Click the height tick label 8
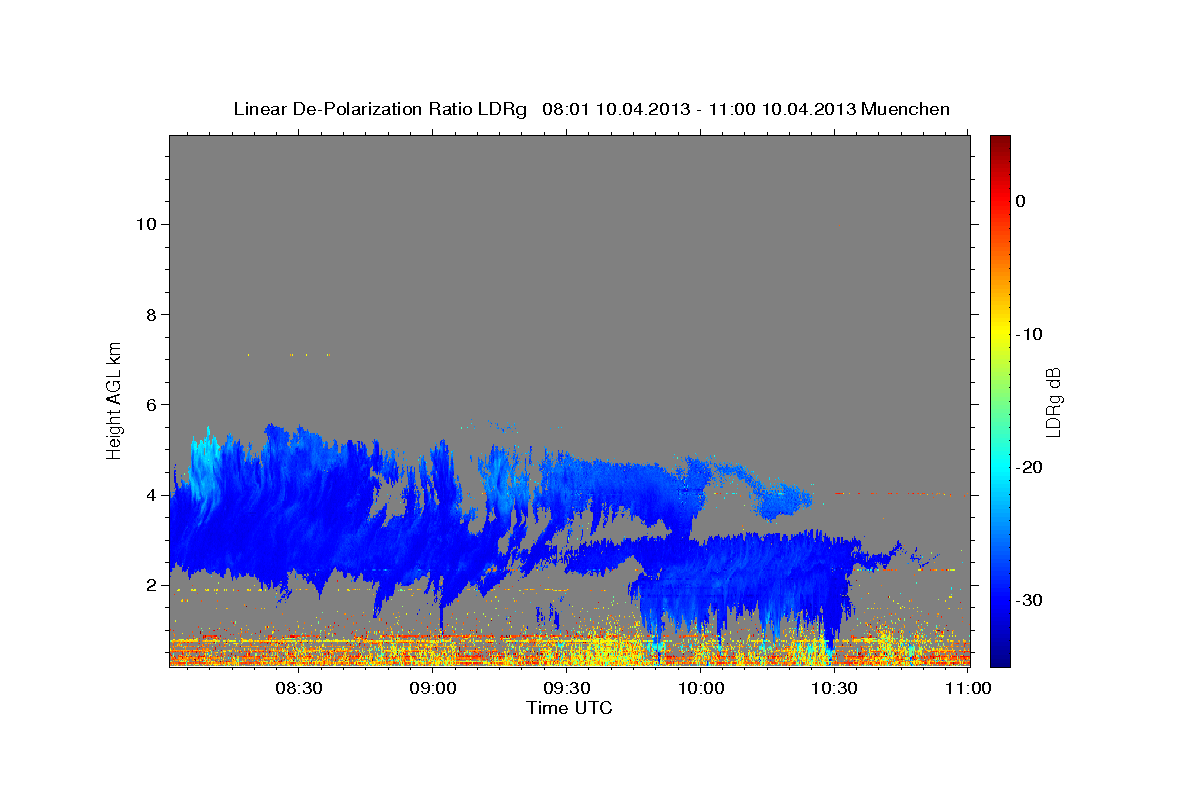The height and width of the screenshot is (800, 1200). pyautogui.click(x=152, y=314)
